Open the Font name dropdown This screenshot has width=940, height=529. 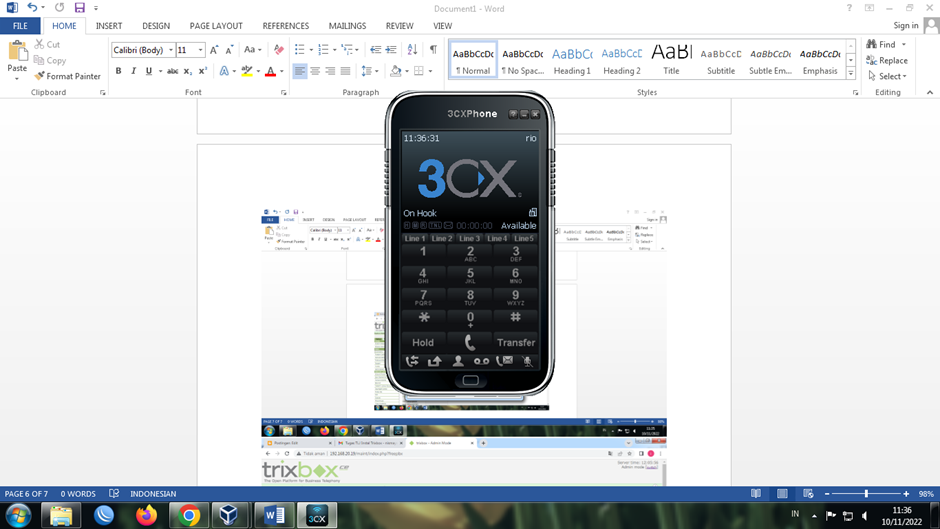point(171,50)
